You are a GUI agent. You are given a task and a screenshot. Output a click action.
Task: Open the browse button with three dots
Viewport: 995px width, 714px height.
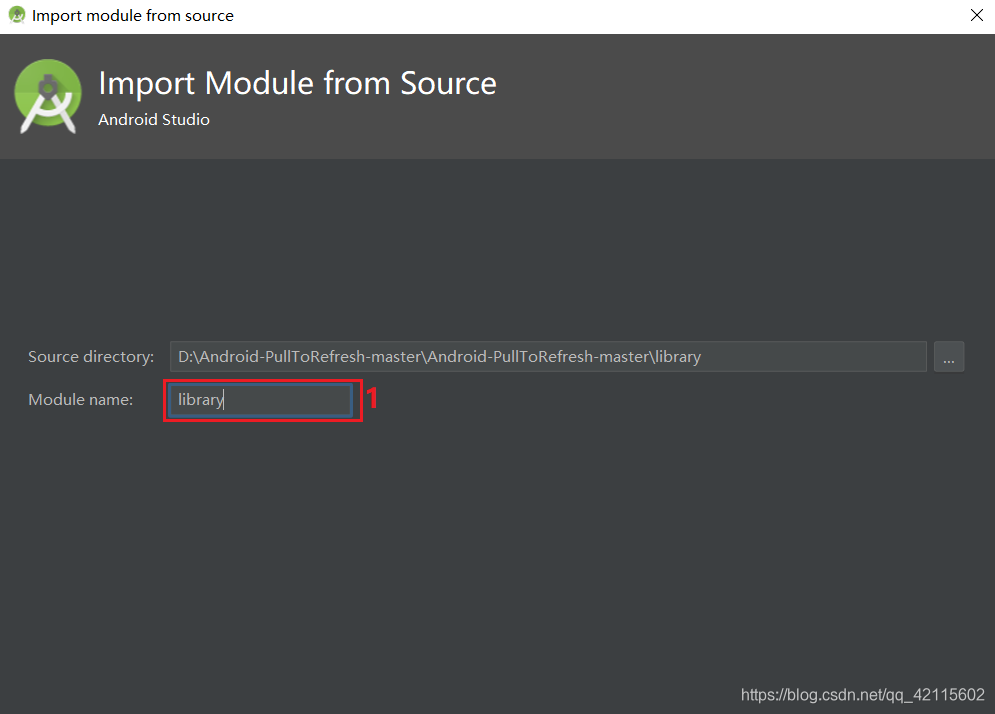949,357
